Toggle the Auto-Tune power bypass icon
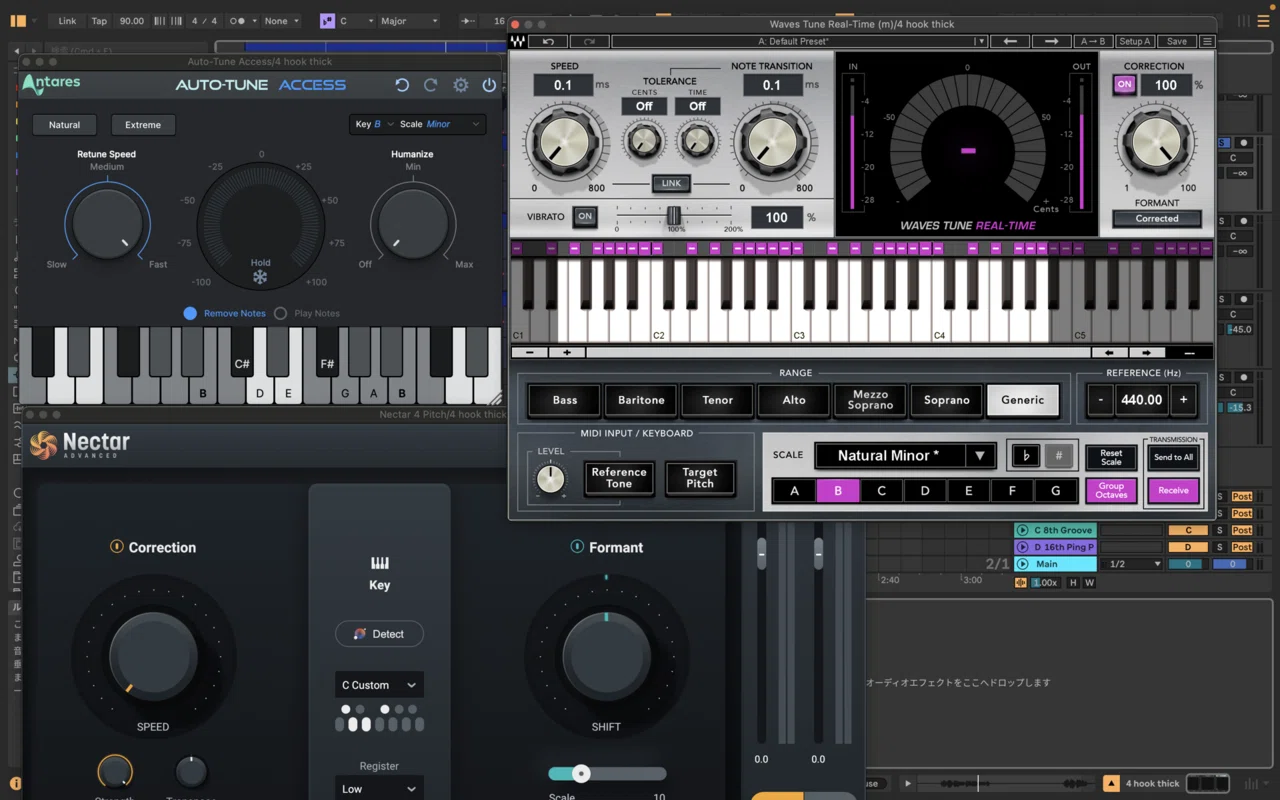Screen dimensions: 1280x800 coord(489,85)
